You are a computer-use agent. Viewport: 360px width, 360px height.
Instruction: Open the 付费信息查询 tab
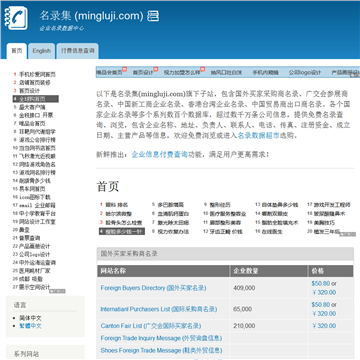[77, 51]
